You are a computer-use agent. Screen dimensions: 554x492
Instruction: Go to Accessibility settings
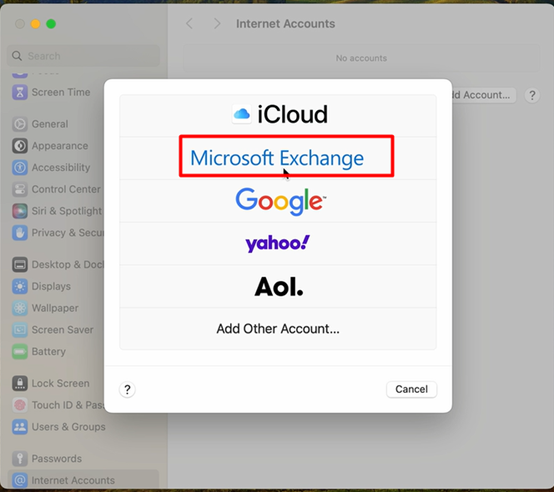pos(57,167)
